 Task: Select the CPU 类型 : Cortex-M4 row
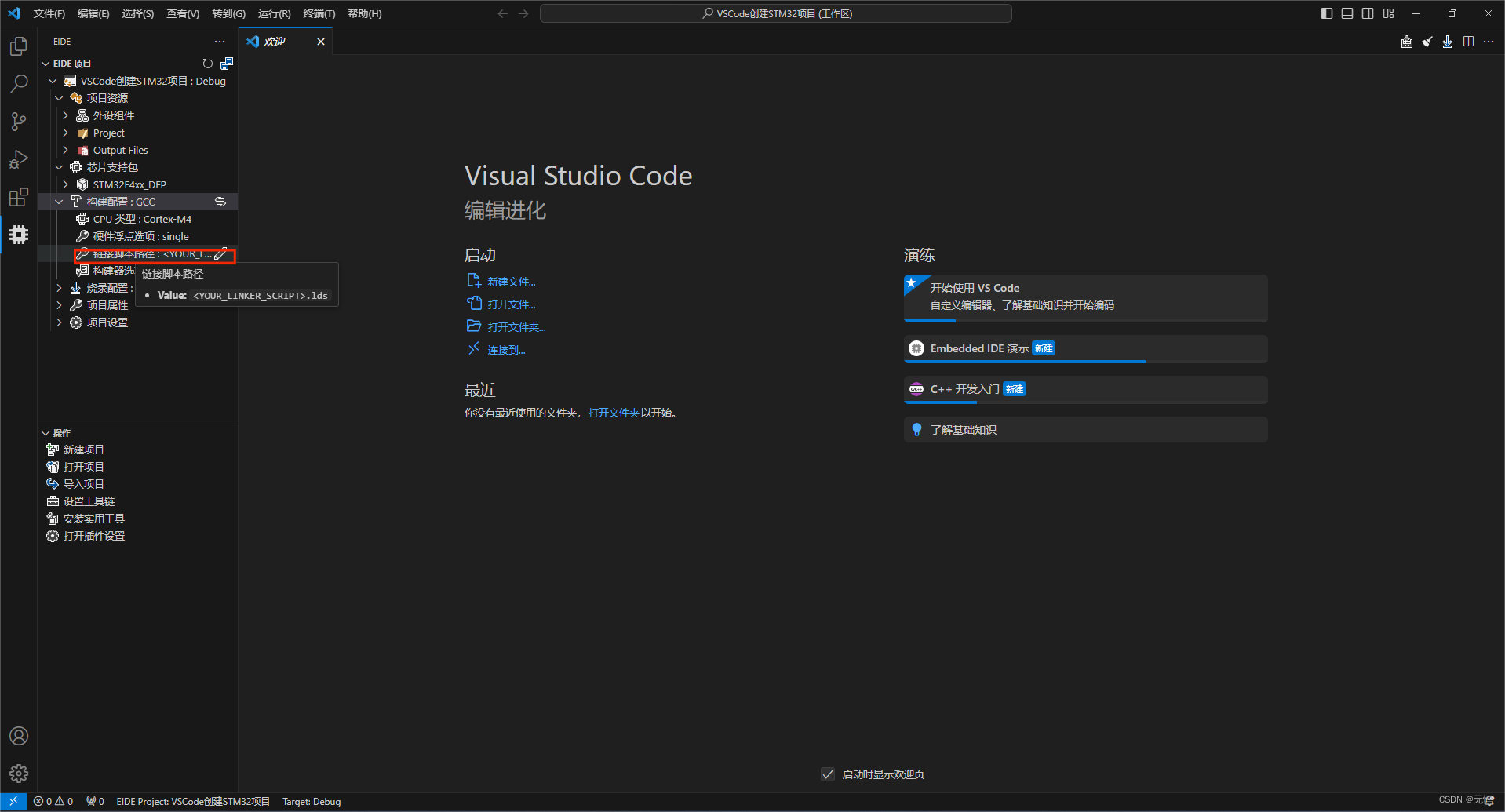coord(137,219)
